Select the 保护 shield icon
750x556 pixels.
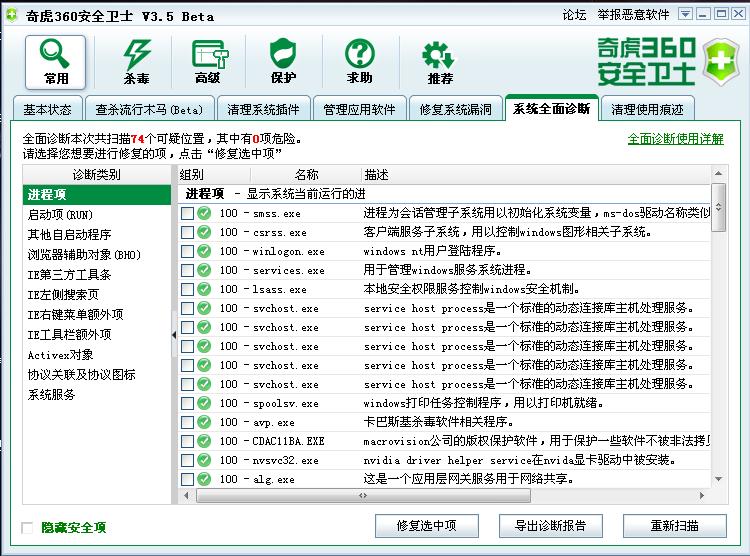click(283, 62)
